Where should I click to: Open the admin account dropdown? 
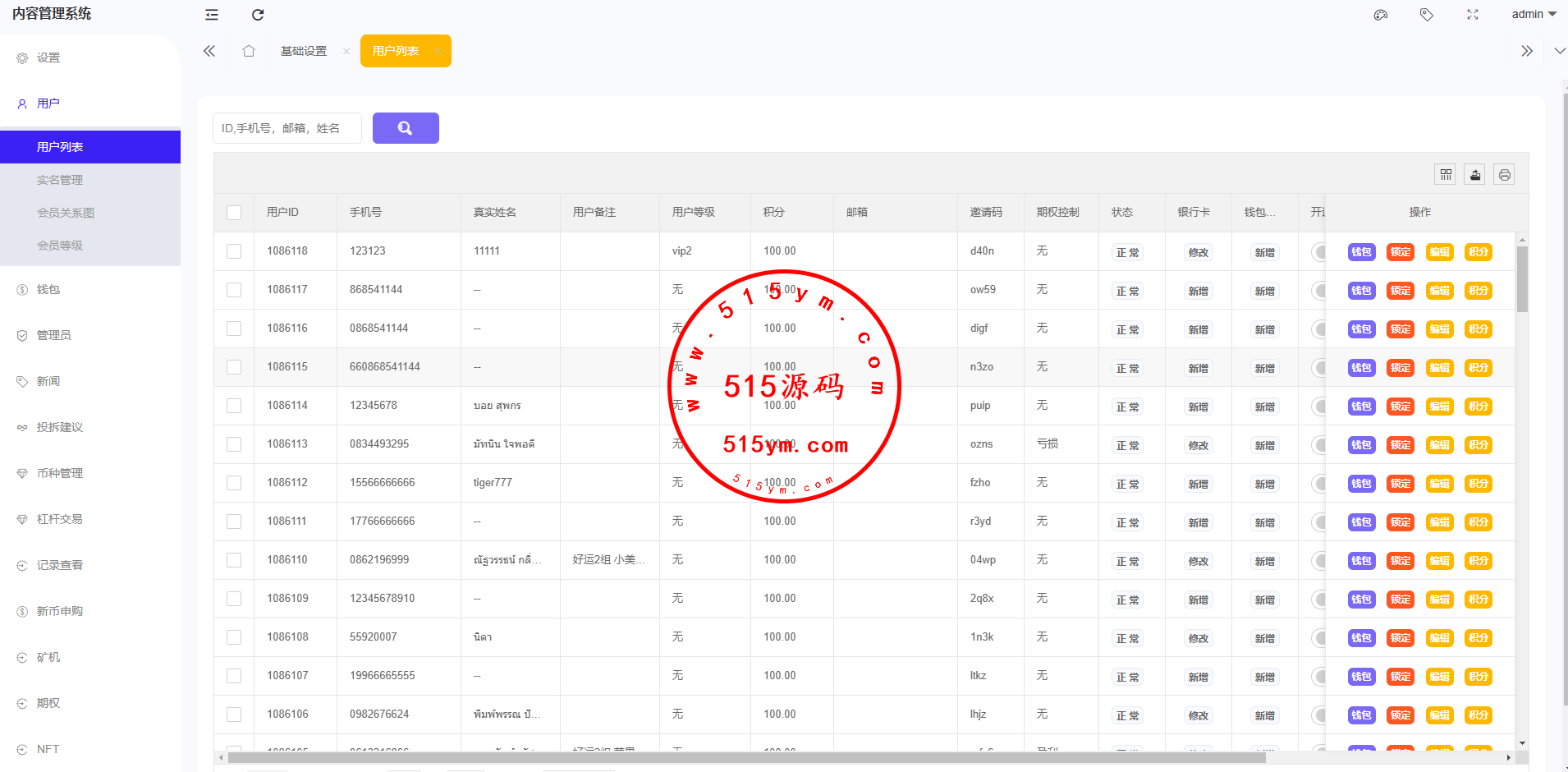(1534, 15)
